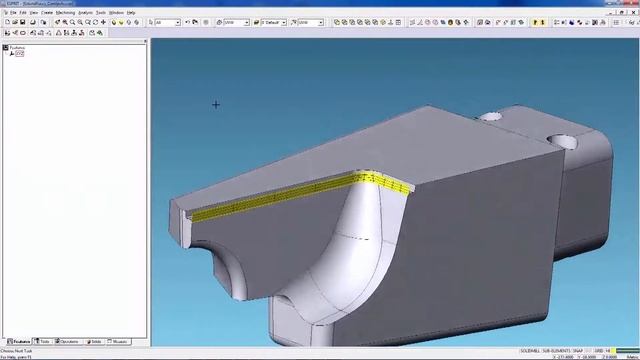This screenshot has height=360, width=640.
Task: Toggle the first yellow-highlighted toolbar button
Action: (535, 22)
